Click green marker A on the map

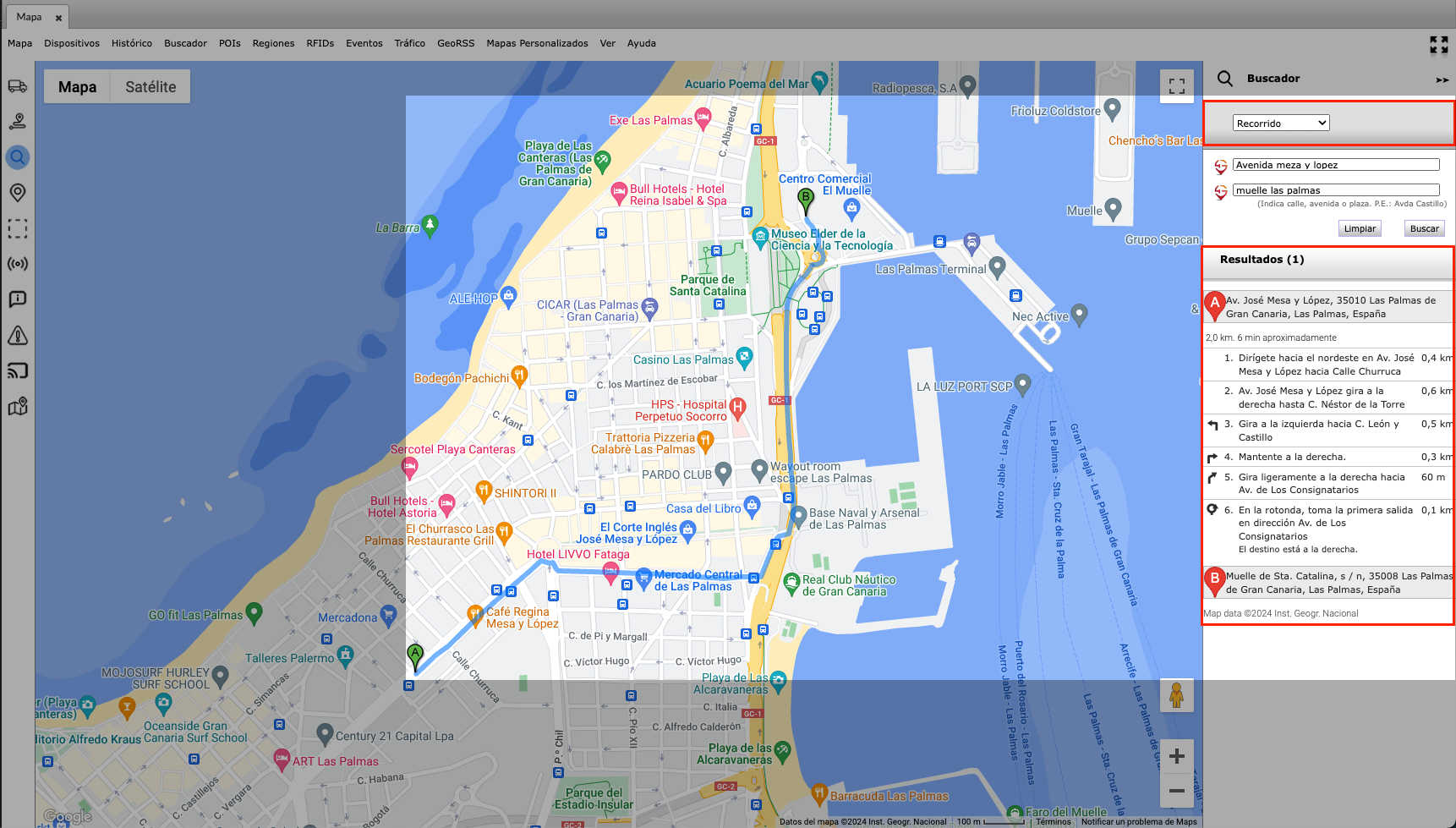click(415, 657)
